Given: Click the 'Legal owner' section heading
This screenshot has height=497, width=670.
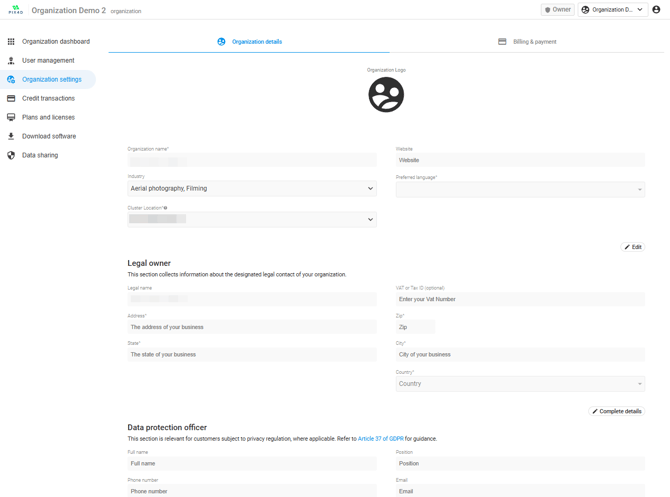Looking at the screenshot, I should 149,263.
